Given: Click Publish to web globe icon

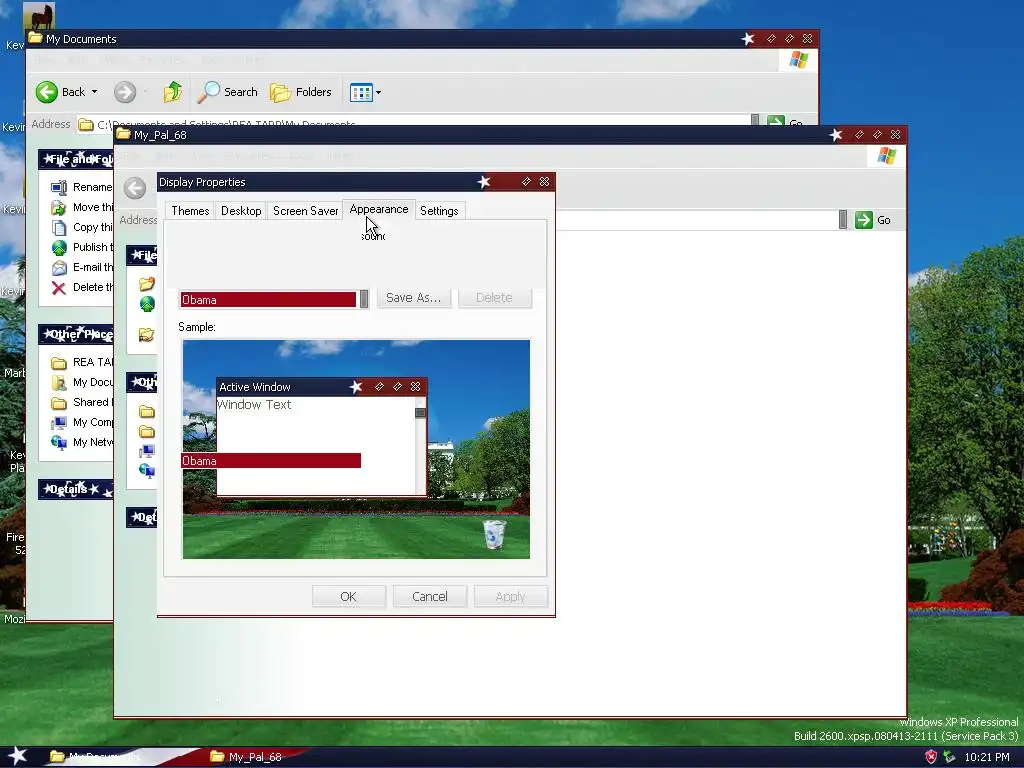Looking at the screenshot, I should [59, 248].
